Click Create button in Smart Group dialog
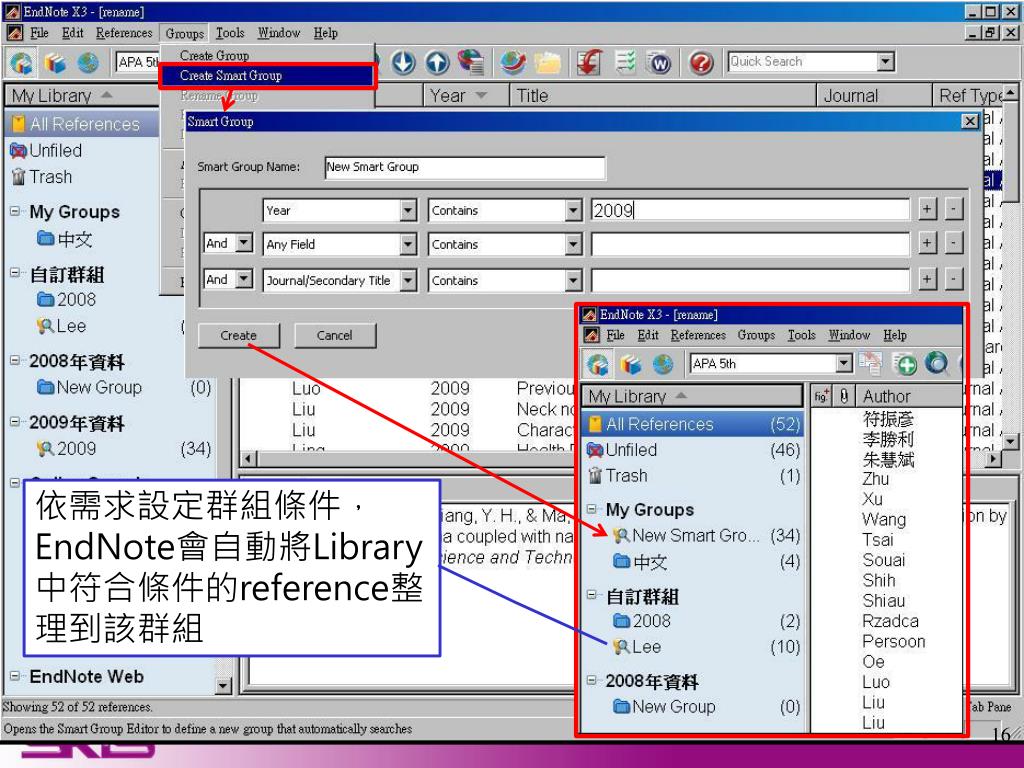This screenshot has width=1024, height=768. (x=238, y=336)
